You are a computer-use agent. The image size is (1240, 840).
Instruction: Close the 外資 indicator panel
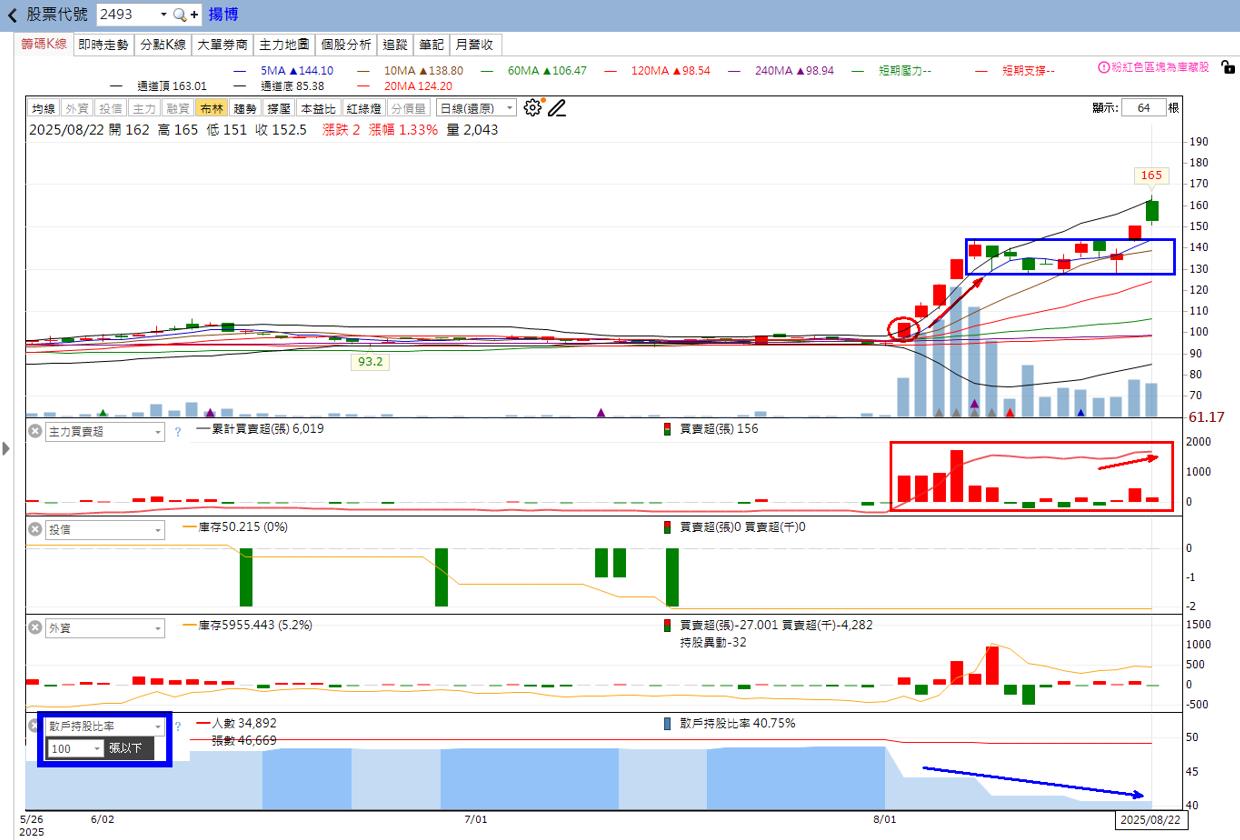[35, 628]
